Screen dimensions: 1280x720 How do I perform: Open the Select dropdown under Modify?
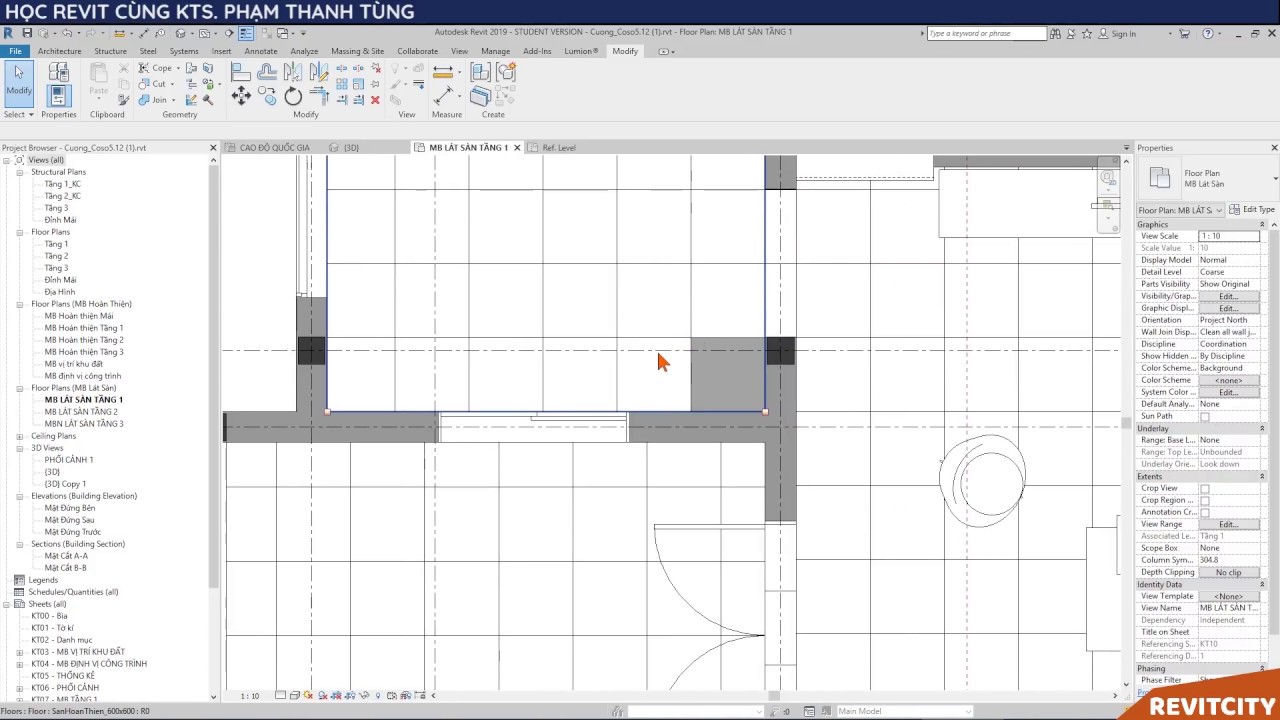coord(19,114)
